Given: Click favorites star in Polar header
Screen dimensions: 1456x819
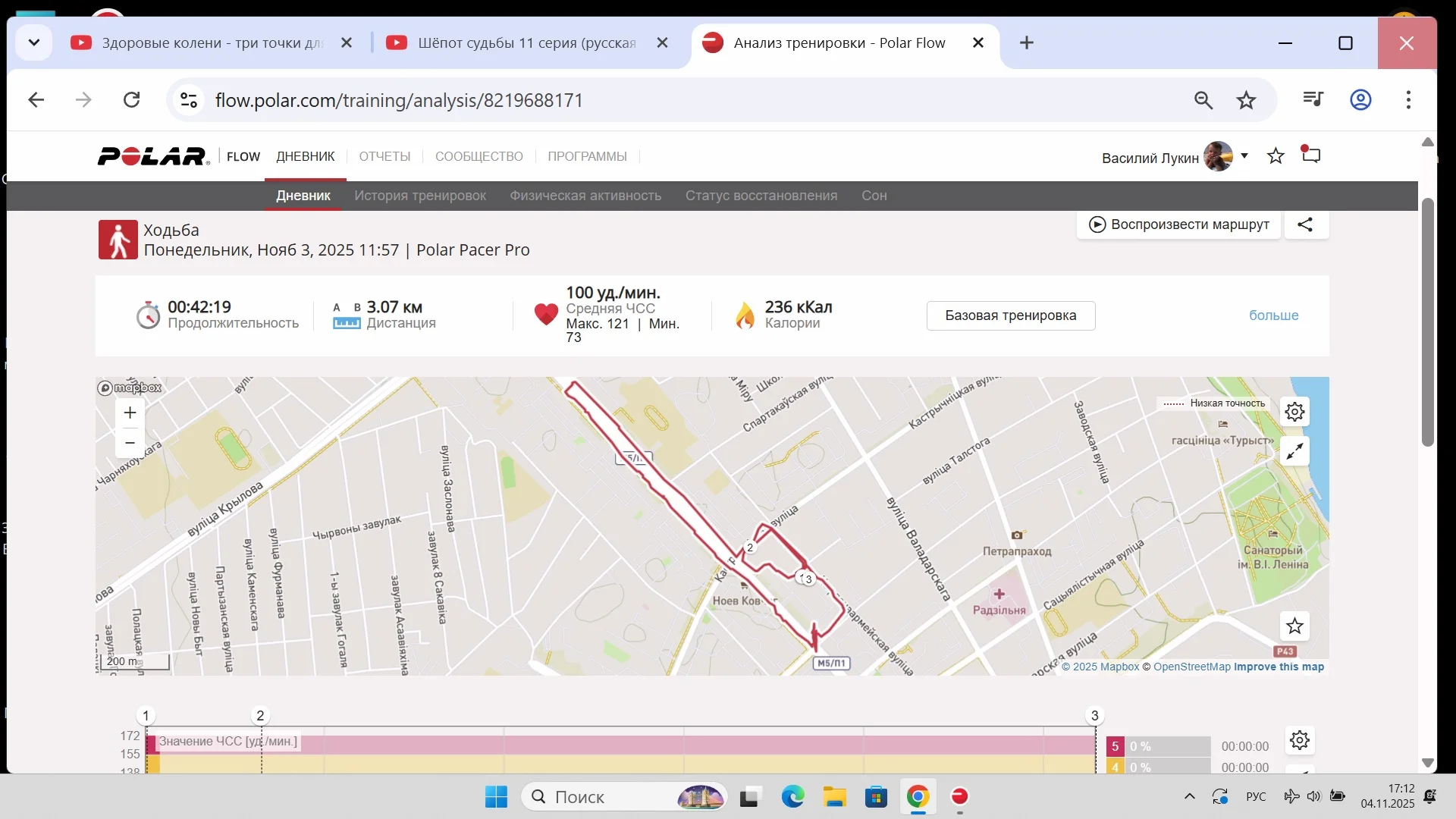Looking at the screenshot, I should (1276, 156).
